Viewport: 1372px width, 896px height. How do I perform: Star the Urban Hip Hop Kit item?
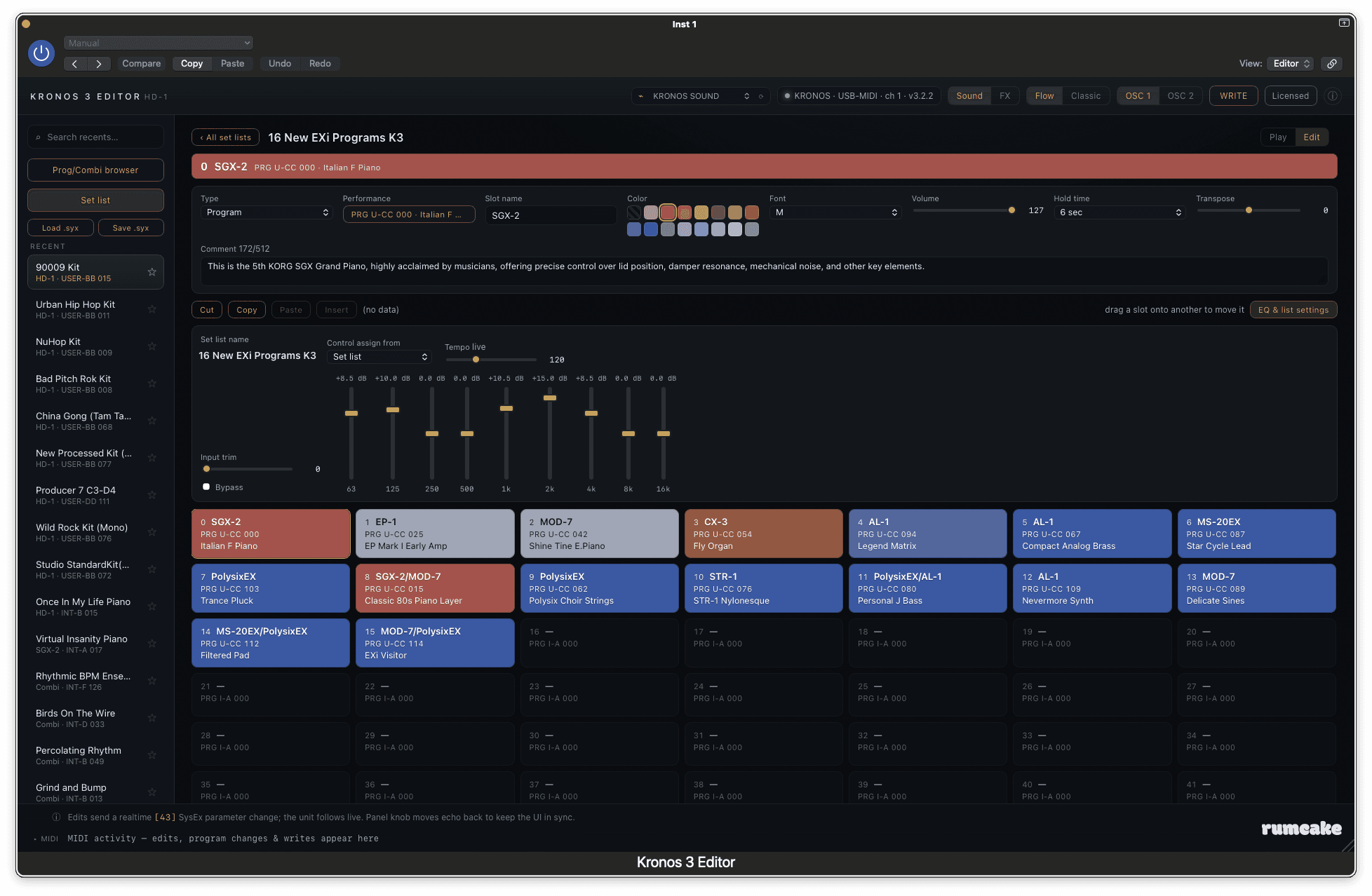[152, 309]
